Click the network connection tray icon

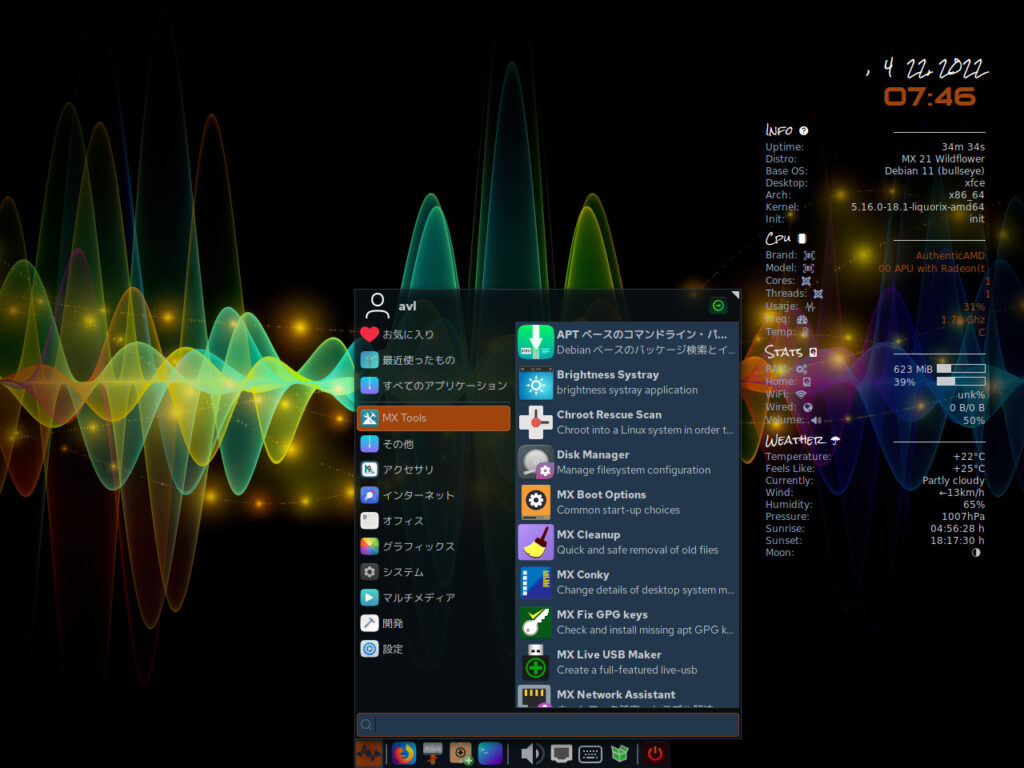pyautogui.click(x=562, y=754)
